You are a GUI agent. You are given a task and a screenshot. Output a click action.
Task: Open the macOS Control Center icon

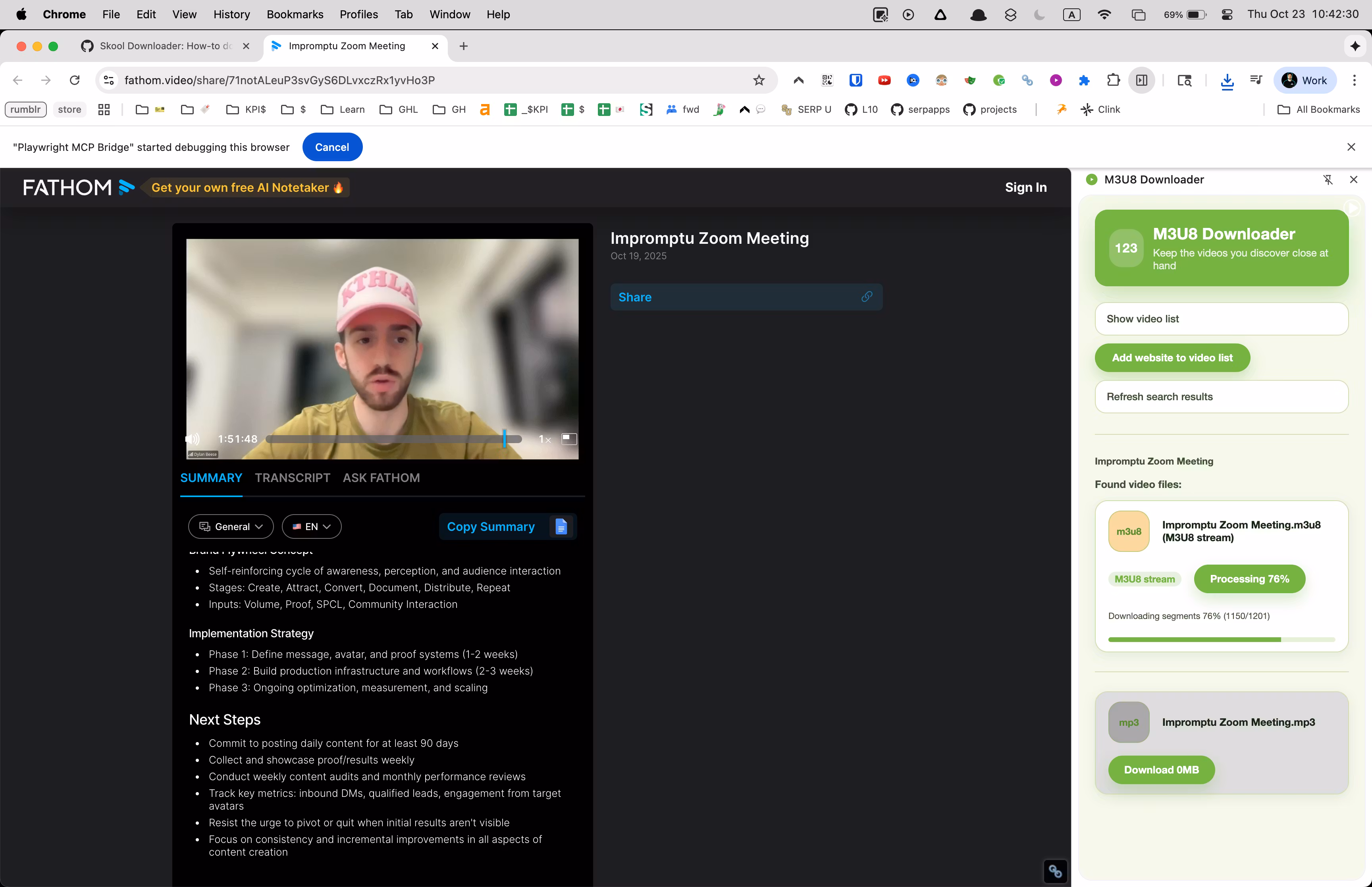pos(1227,14)
